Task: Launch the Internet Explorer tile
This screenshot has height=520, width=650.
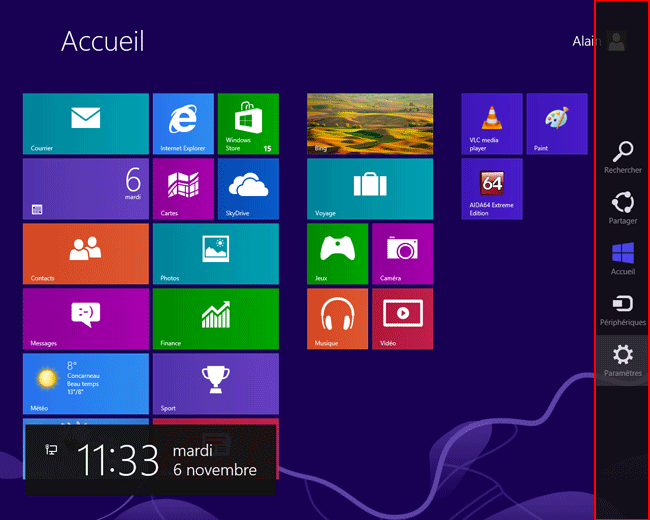Action: 183,124
